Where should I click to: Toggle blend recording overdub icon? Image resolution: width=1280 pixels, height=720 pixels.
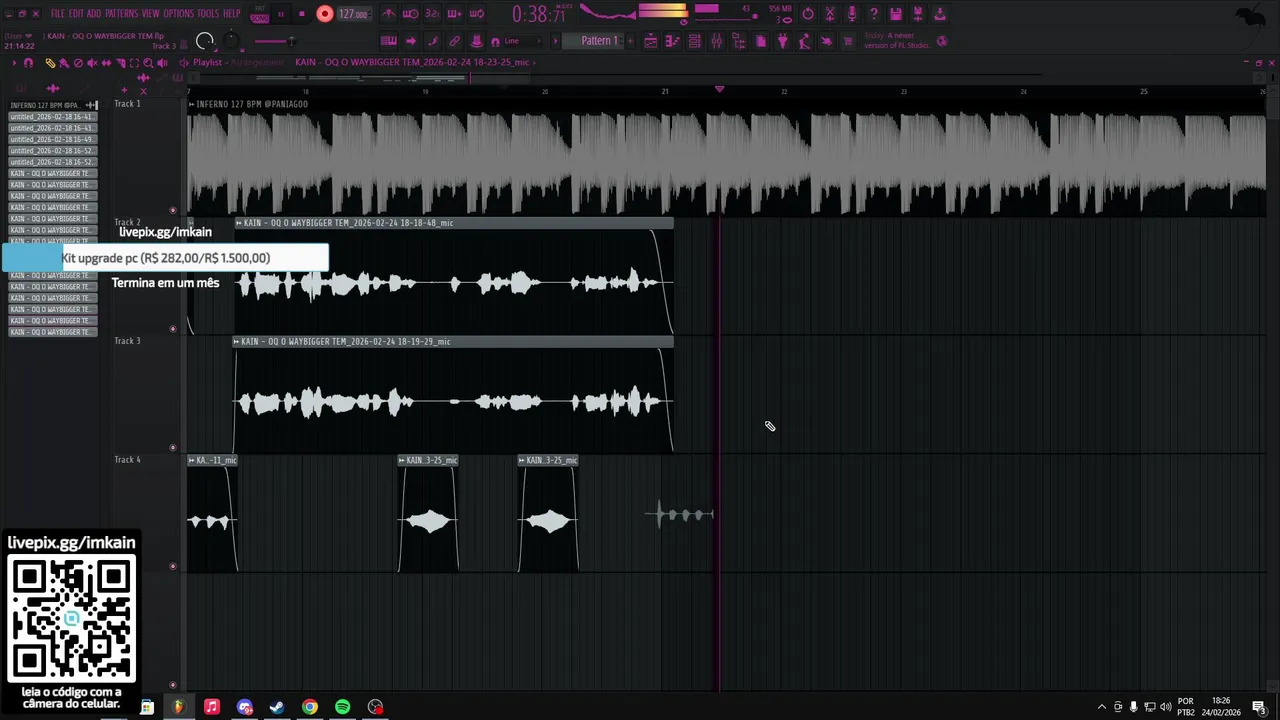(x=454, y=14)
